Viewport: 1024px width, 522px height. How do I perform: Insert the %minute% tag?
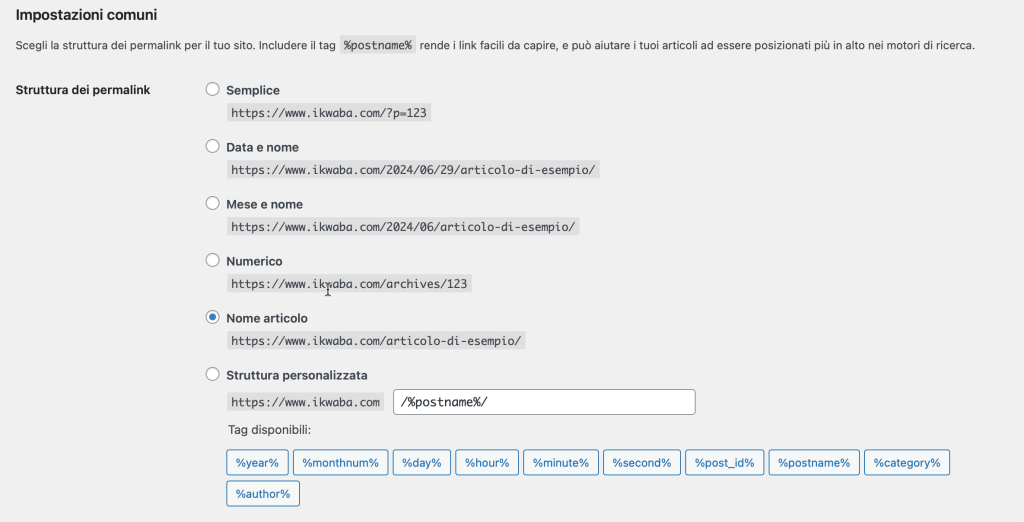(x=560, y=463)
